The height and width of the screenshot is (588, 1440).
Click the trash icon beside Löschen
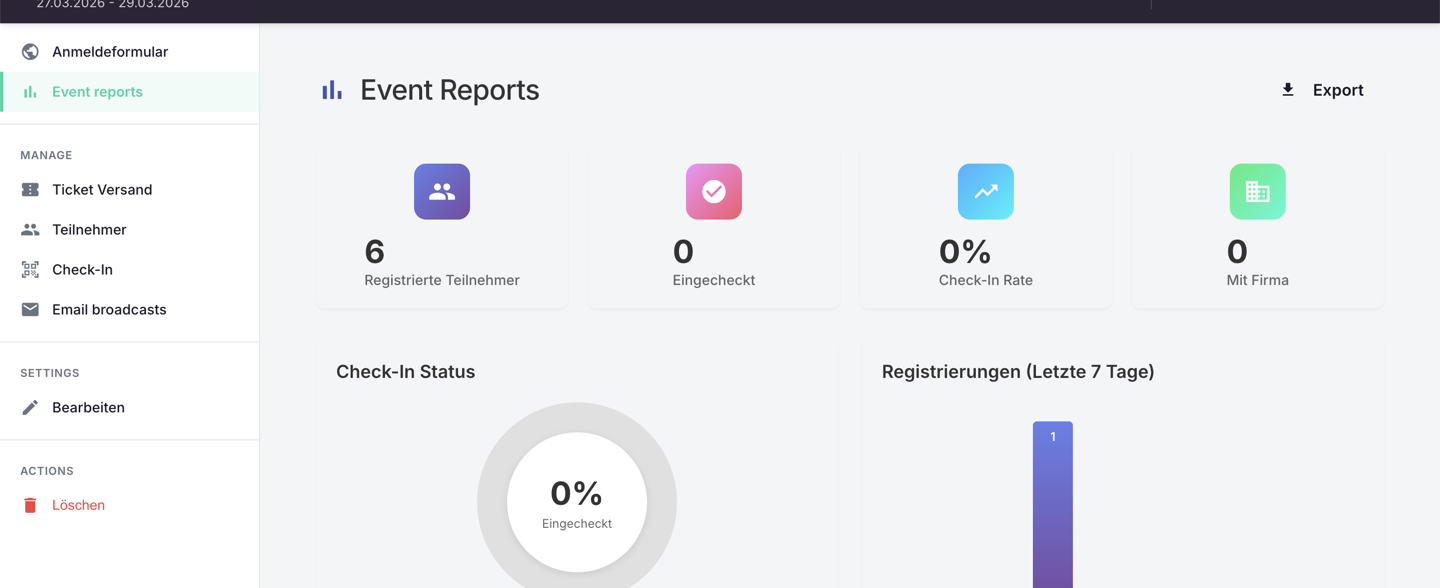tap(30, 505)
